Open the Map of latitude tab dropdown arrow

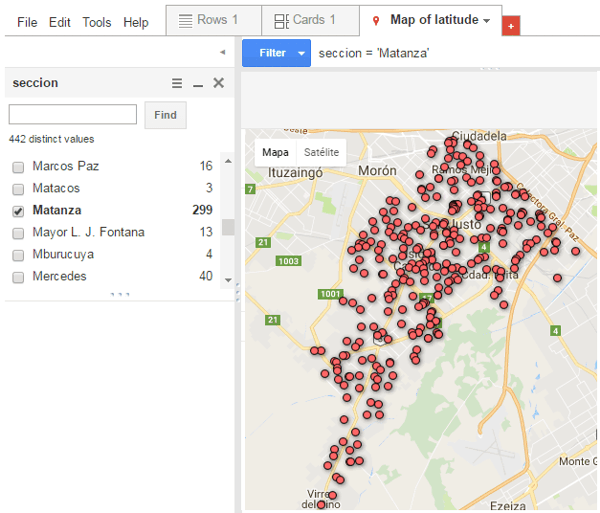(x=487, y=21)
